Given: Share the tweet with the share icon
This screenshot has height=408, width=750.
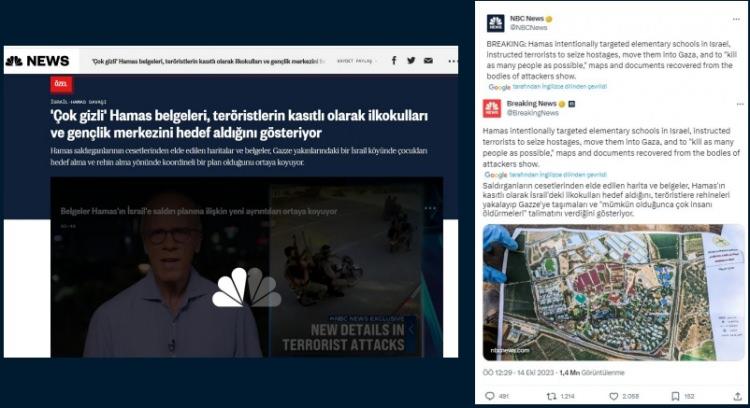Looking at the screenshot, I should [738, 396].
